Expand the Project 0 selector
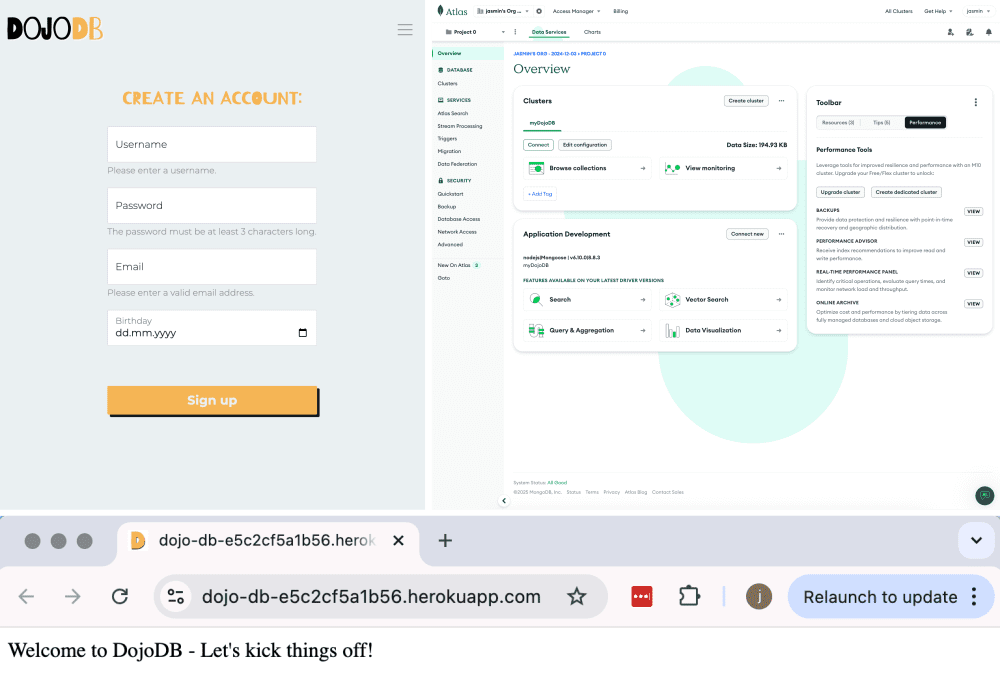The height and width of the screenshot is (681, 1000). coord(475,32)
